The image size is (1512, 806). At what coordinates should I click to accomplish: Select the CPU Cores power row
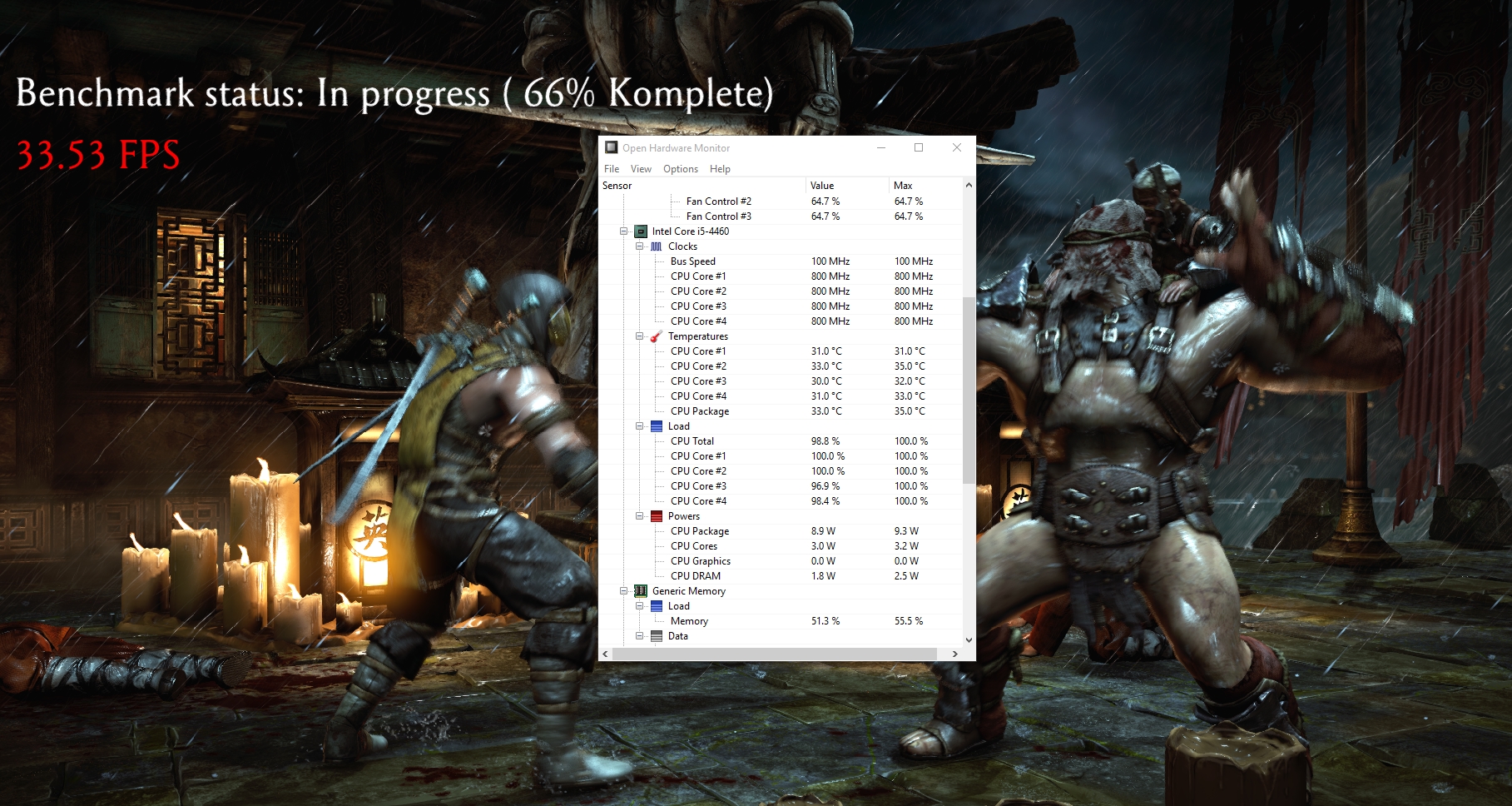tap(781, 546)
